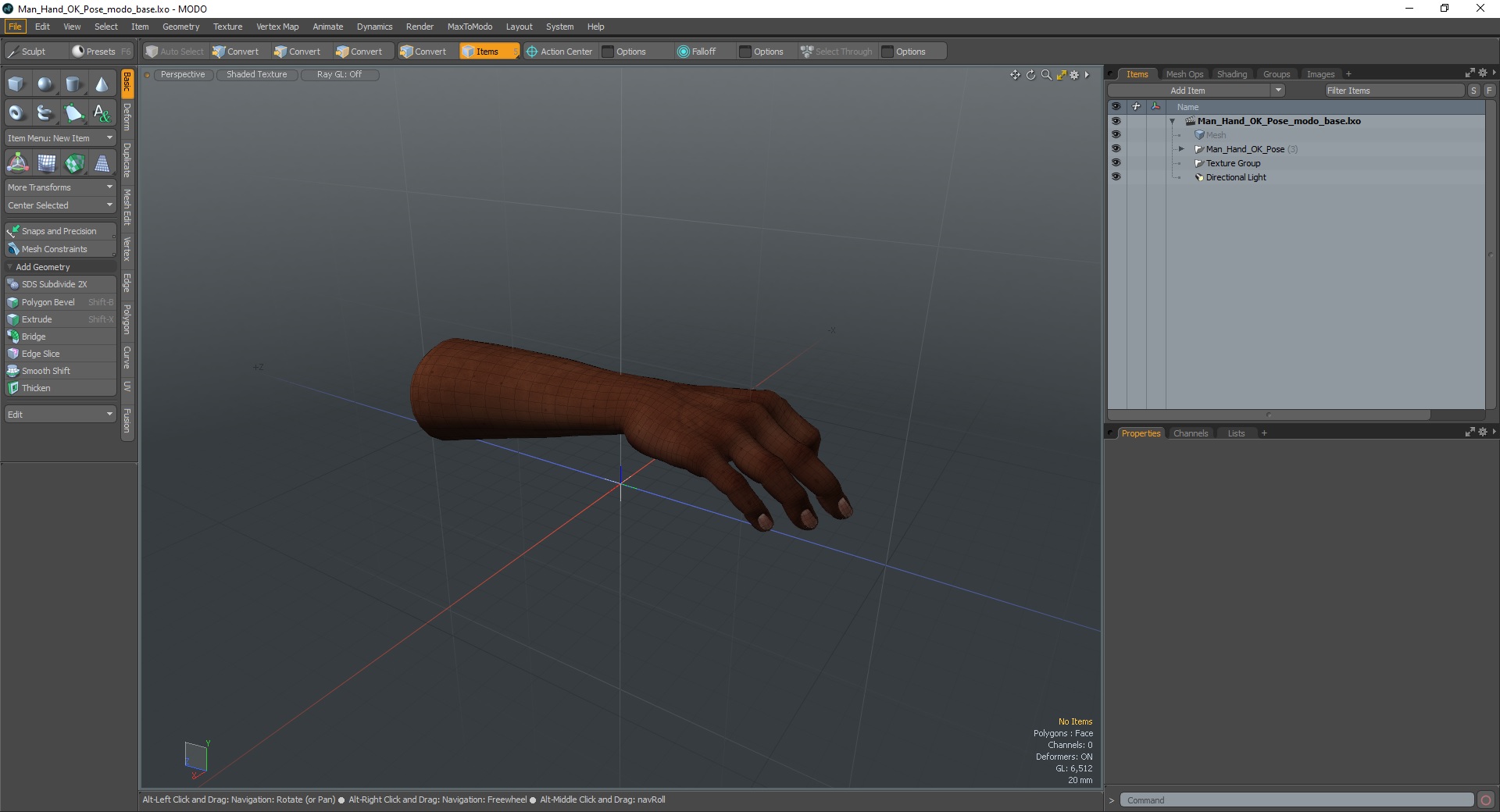Activate the Transform tool icon

point(17,163)
